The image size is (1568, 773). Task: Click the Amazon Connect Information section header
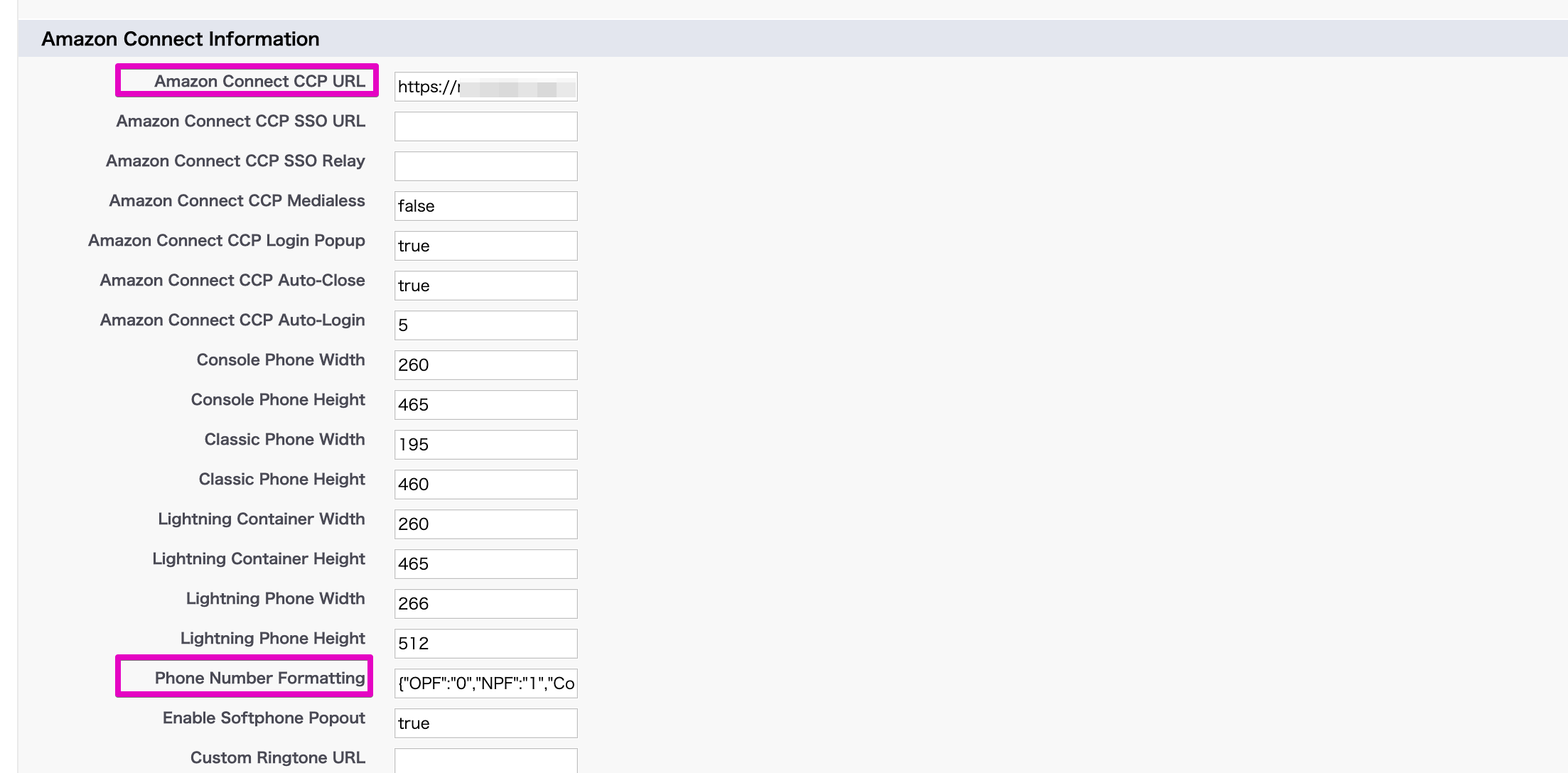[x=181, y=39]
